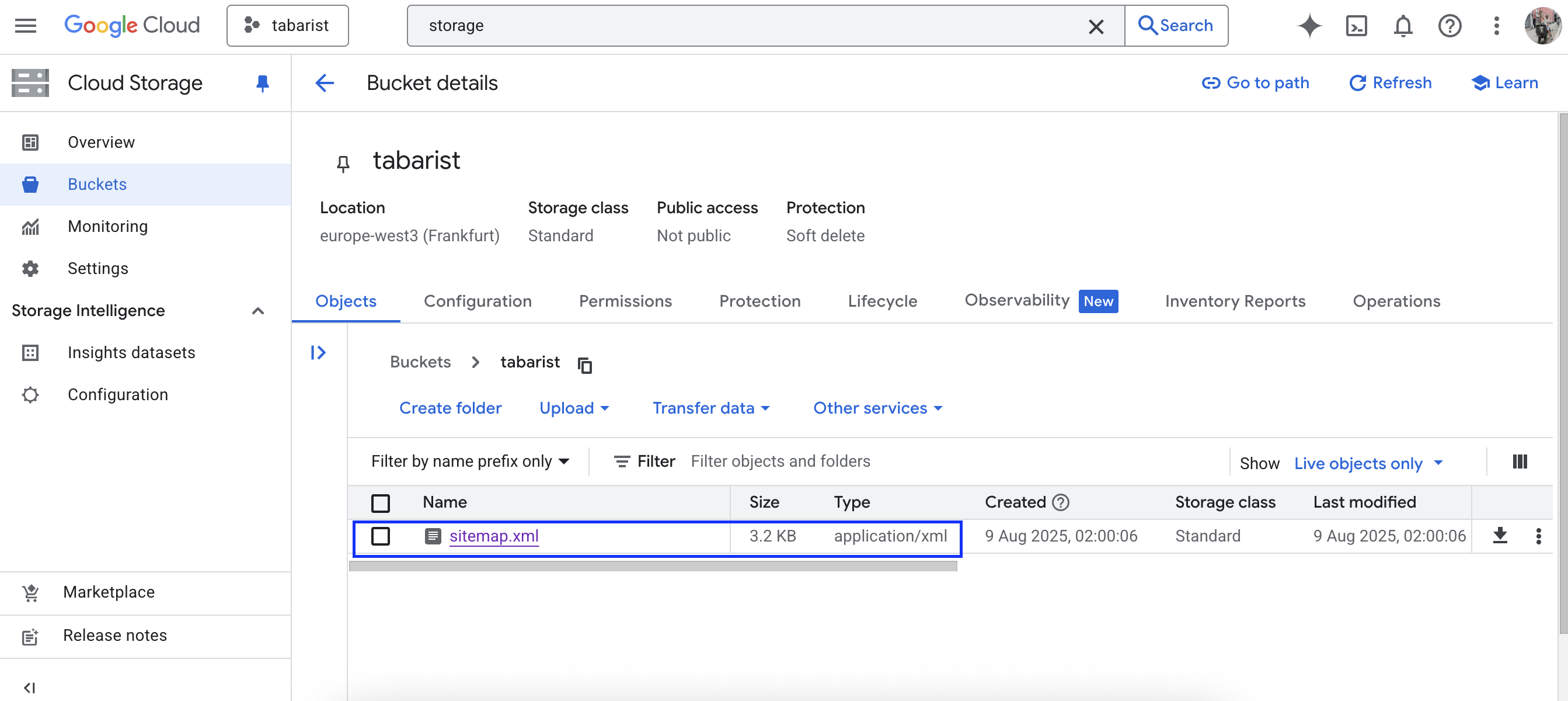Open the Transfer data dropdown
Viewport: 1568px width, 701px height.
pos(711,408)
